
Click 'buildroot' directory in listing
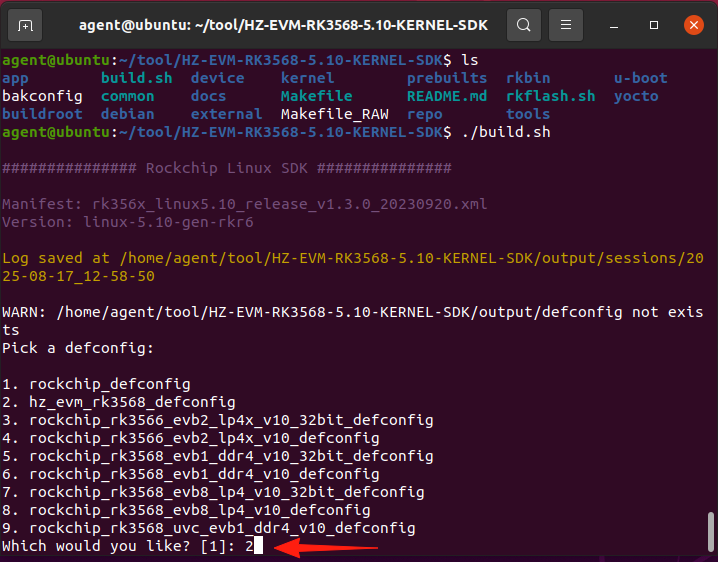tap(42, 114)
